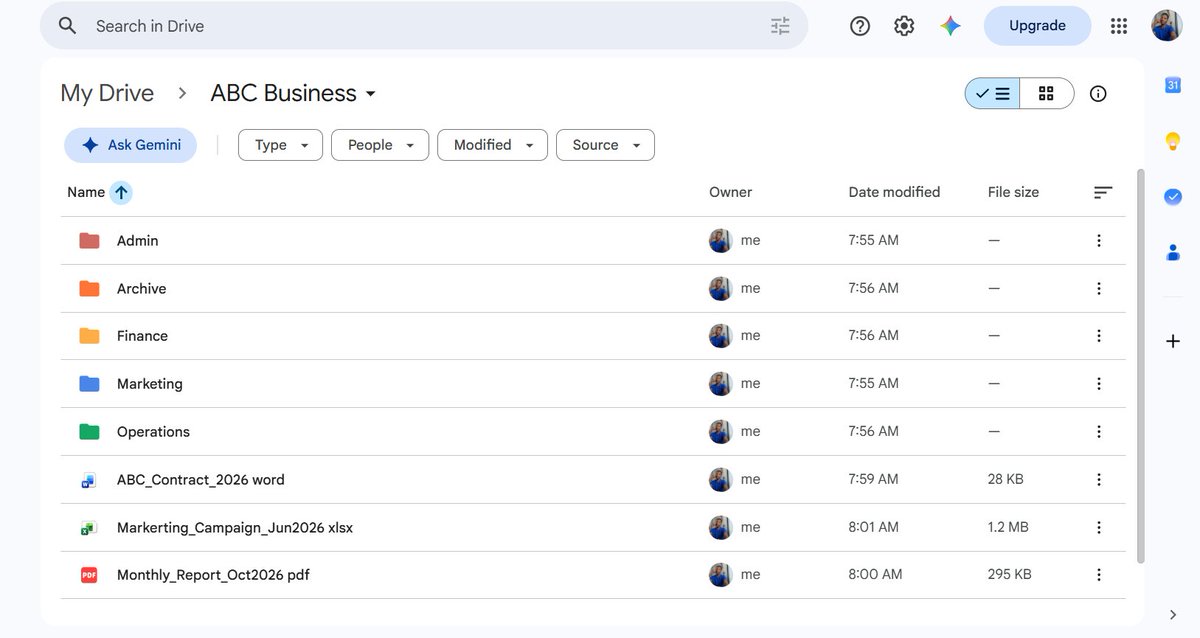
Task: Open Google Calendar side panel icon
Action: (1173, 85)
